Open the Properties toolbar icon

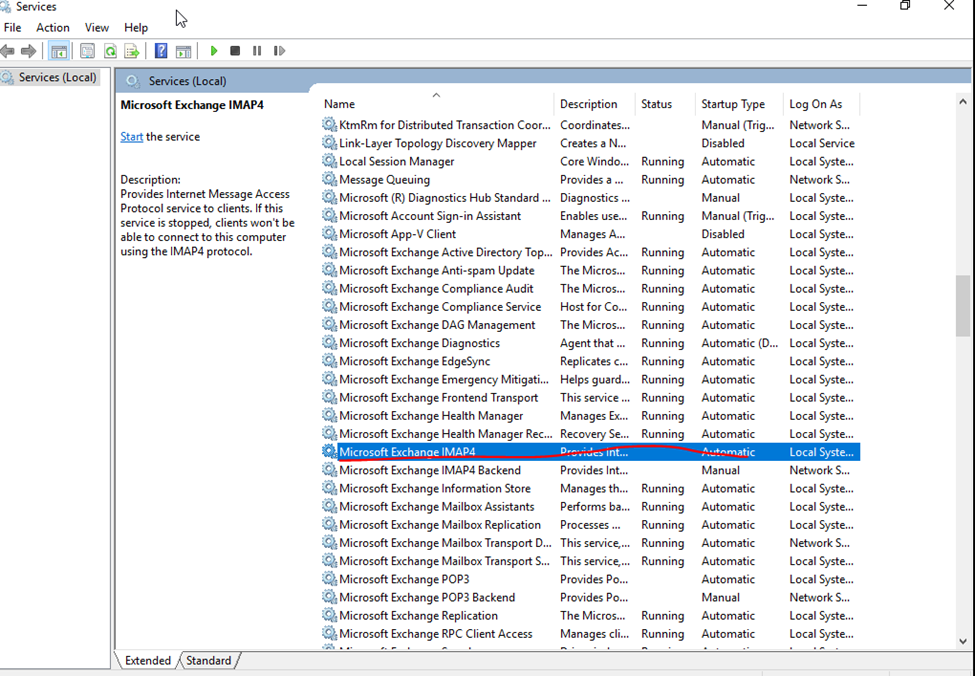[x=88, y=51]
